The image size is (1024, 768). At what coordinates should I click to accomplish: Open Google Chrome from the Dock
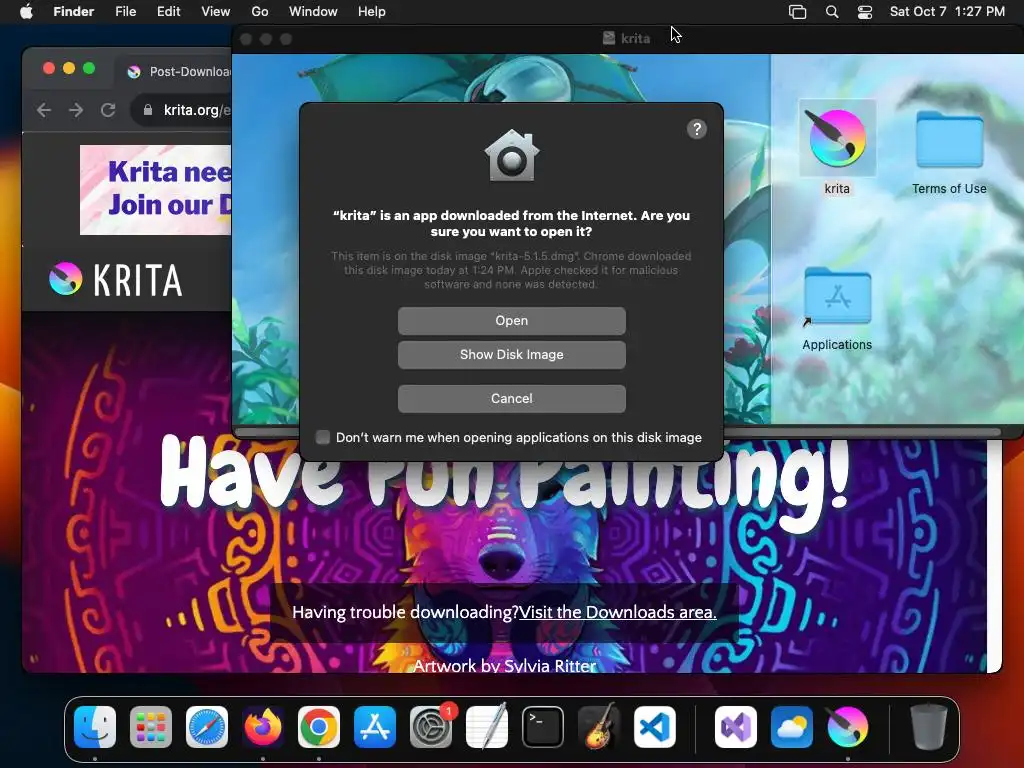coord(319,727)
